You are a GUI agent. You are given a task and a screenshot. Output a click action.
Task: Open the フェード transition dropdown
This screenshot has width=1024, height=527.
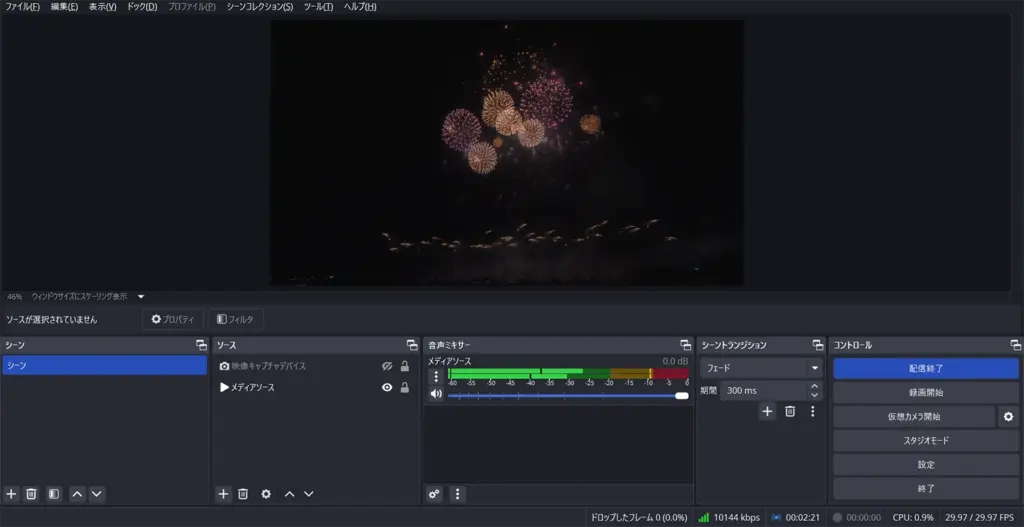pos(761,368)
